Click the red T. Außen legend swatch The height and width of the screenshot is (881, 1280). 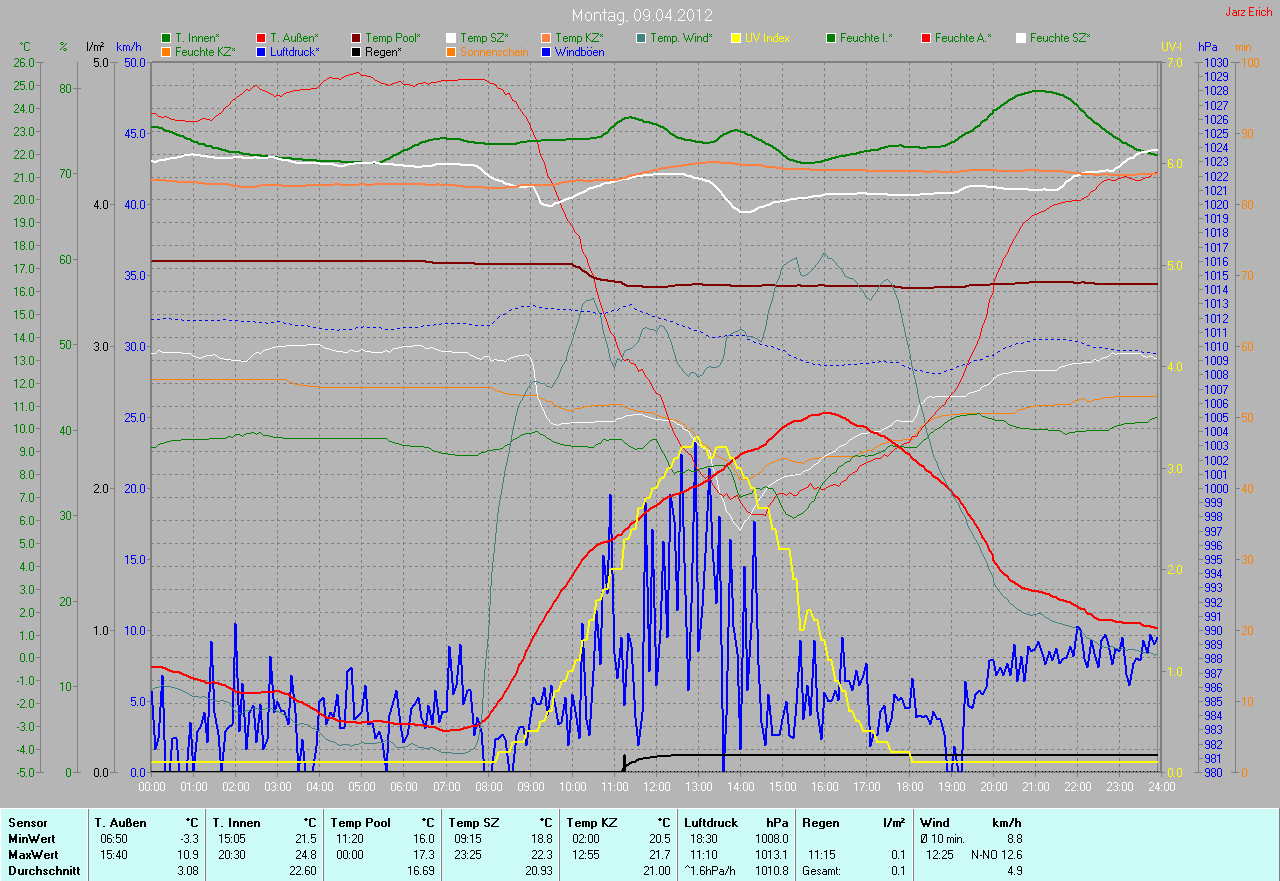261,38
